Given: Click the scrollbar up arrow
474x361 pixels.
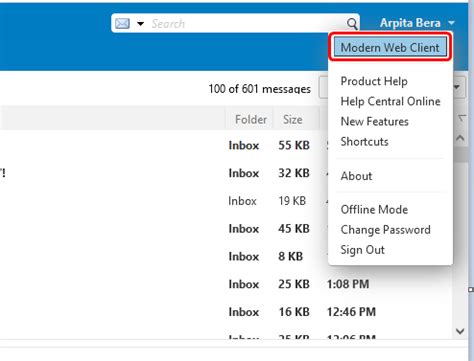Looking at the screenshot, I should (x=460, y=138).
